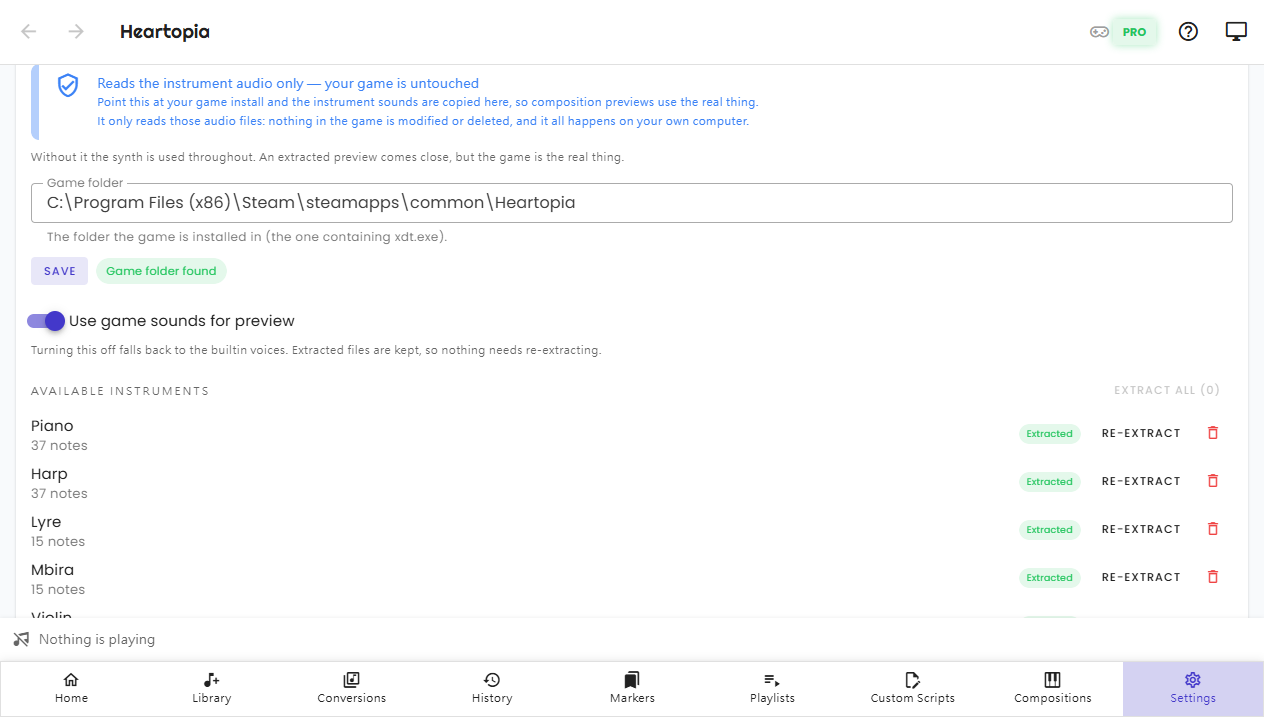Click the Playlists queue icon
The image size is (1264, 717).
coord(772,680)
